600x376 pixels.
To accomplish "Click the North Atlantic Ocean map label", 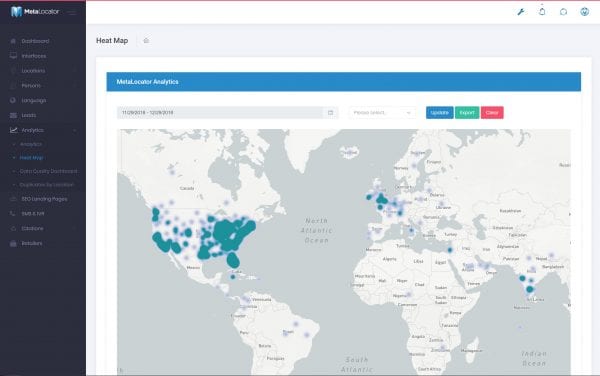I will coord(316,231).
